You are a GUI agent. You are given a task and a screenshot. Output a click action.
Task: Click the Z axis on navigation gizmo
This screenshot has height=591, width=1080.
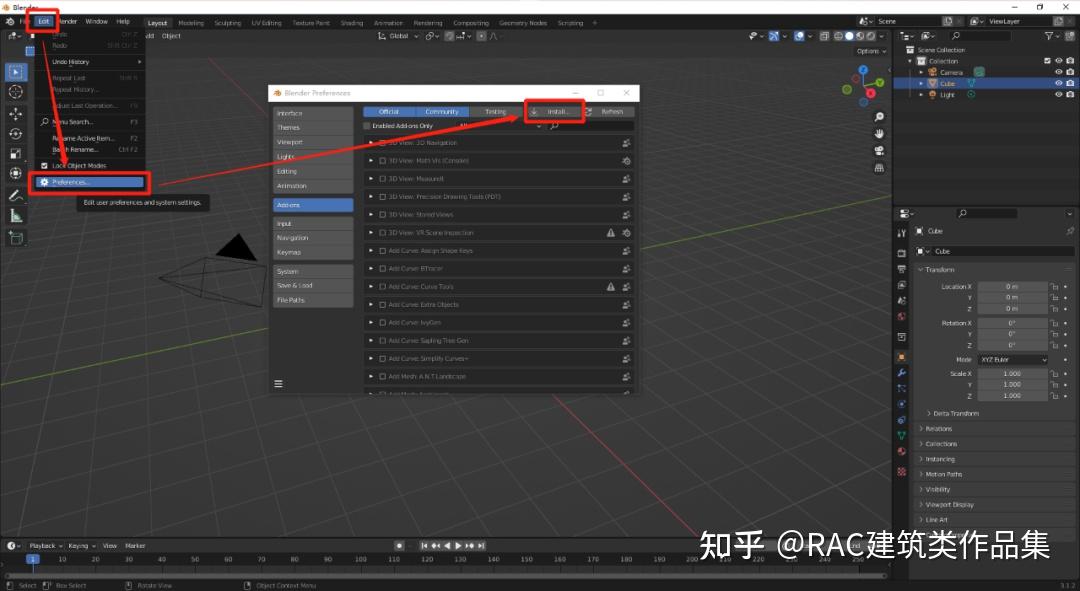pos(864,70)
